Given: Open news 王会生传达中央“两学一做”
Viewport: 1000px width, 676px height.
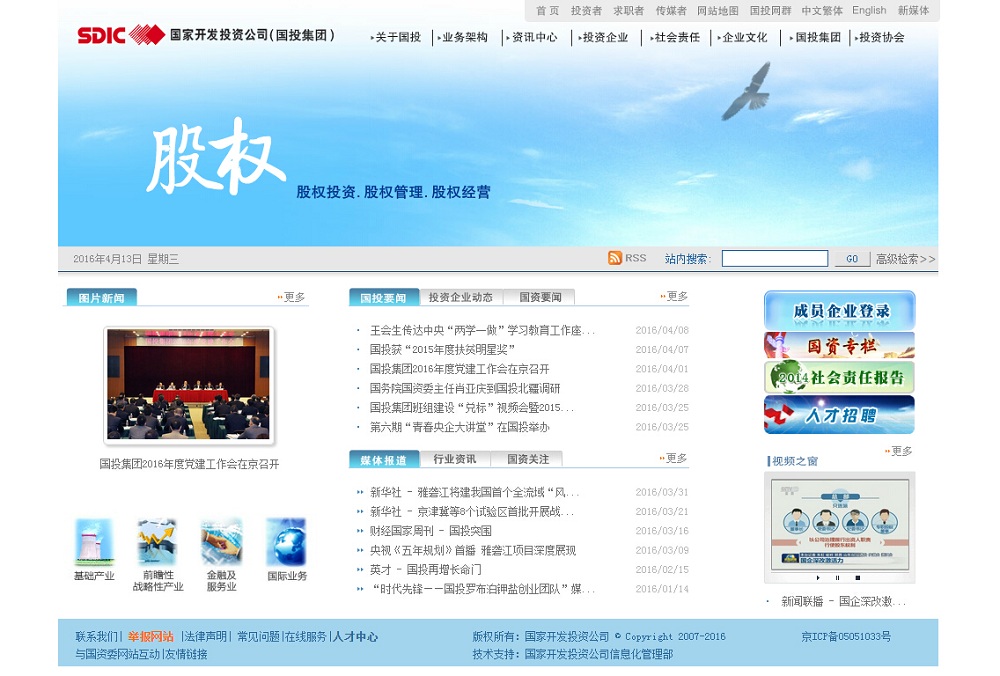Looking at the screenshot, I should click(x=482, y=330).
